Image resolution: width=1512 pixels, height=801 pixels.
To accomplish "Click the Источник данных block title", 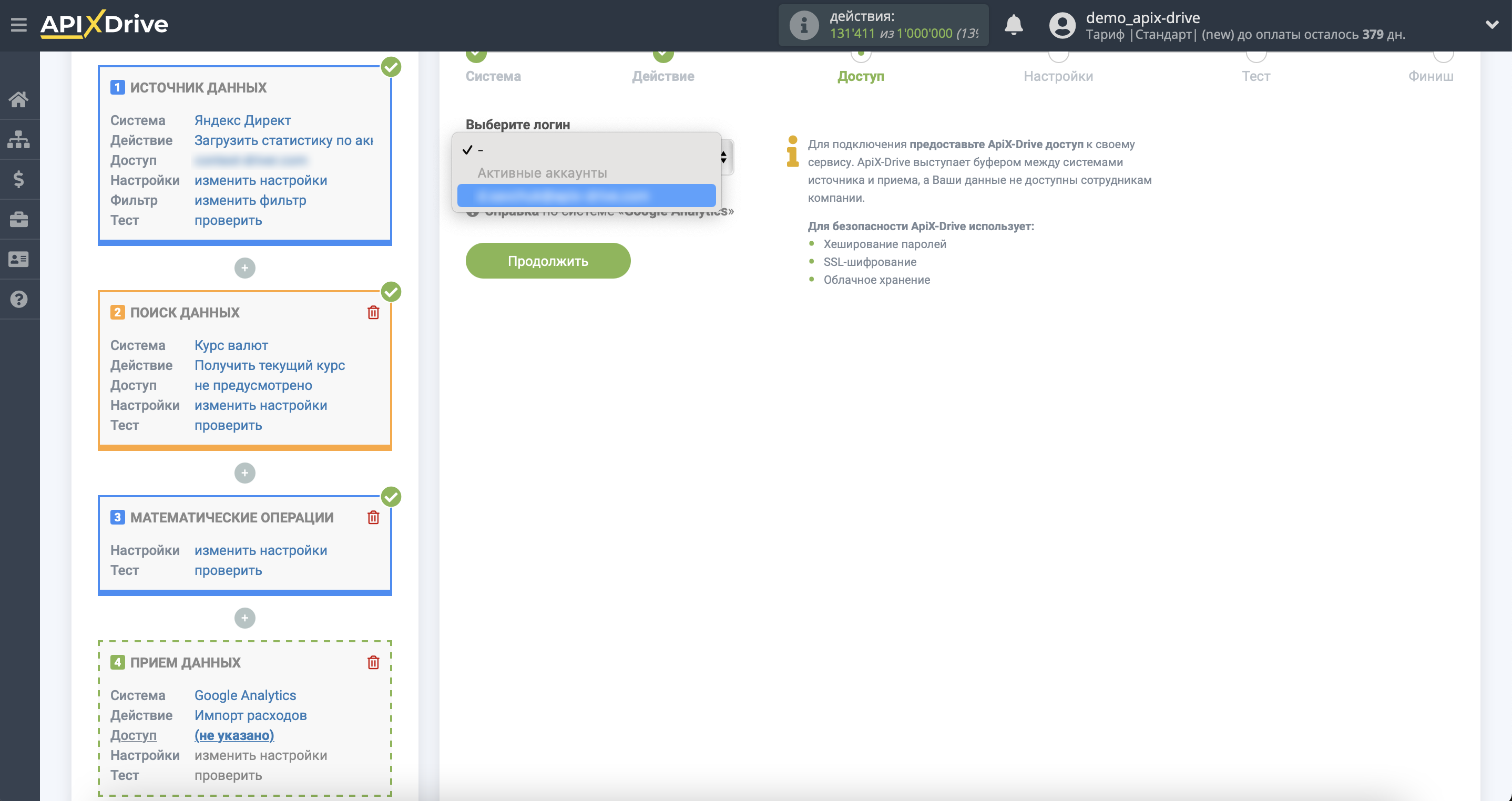I will pyautogui.click(x=198, y=87).
